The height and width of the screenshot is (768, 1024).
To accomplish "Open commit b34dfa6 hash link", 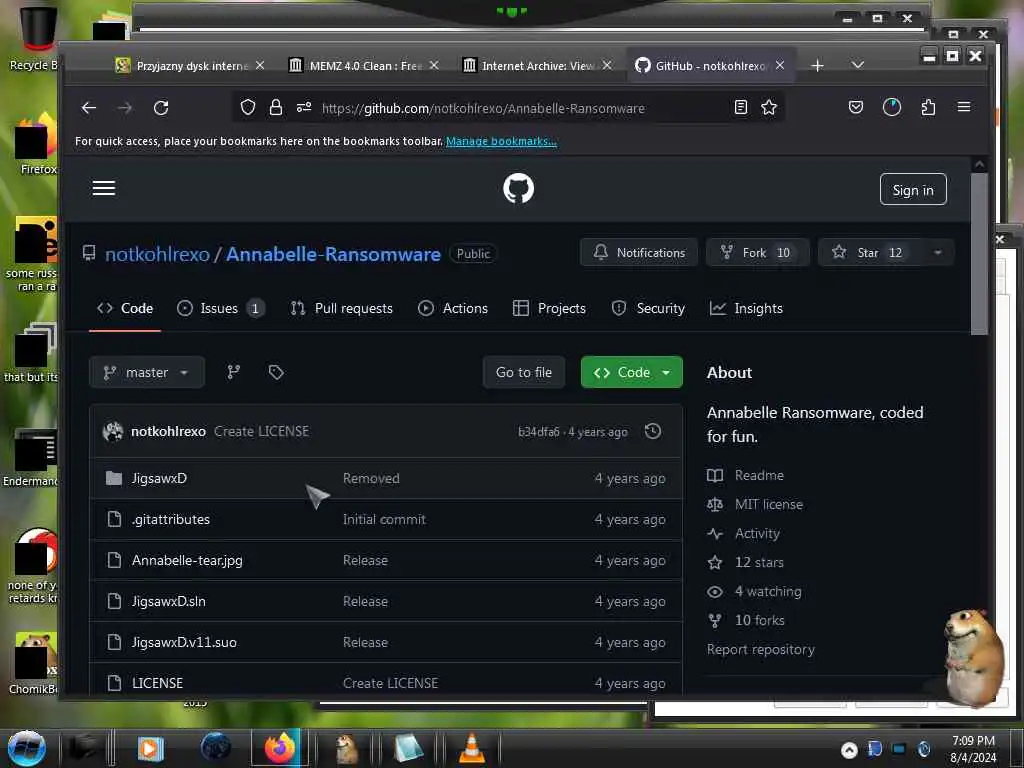I will click(x=539, y=432).
